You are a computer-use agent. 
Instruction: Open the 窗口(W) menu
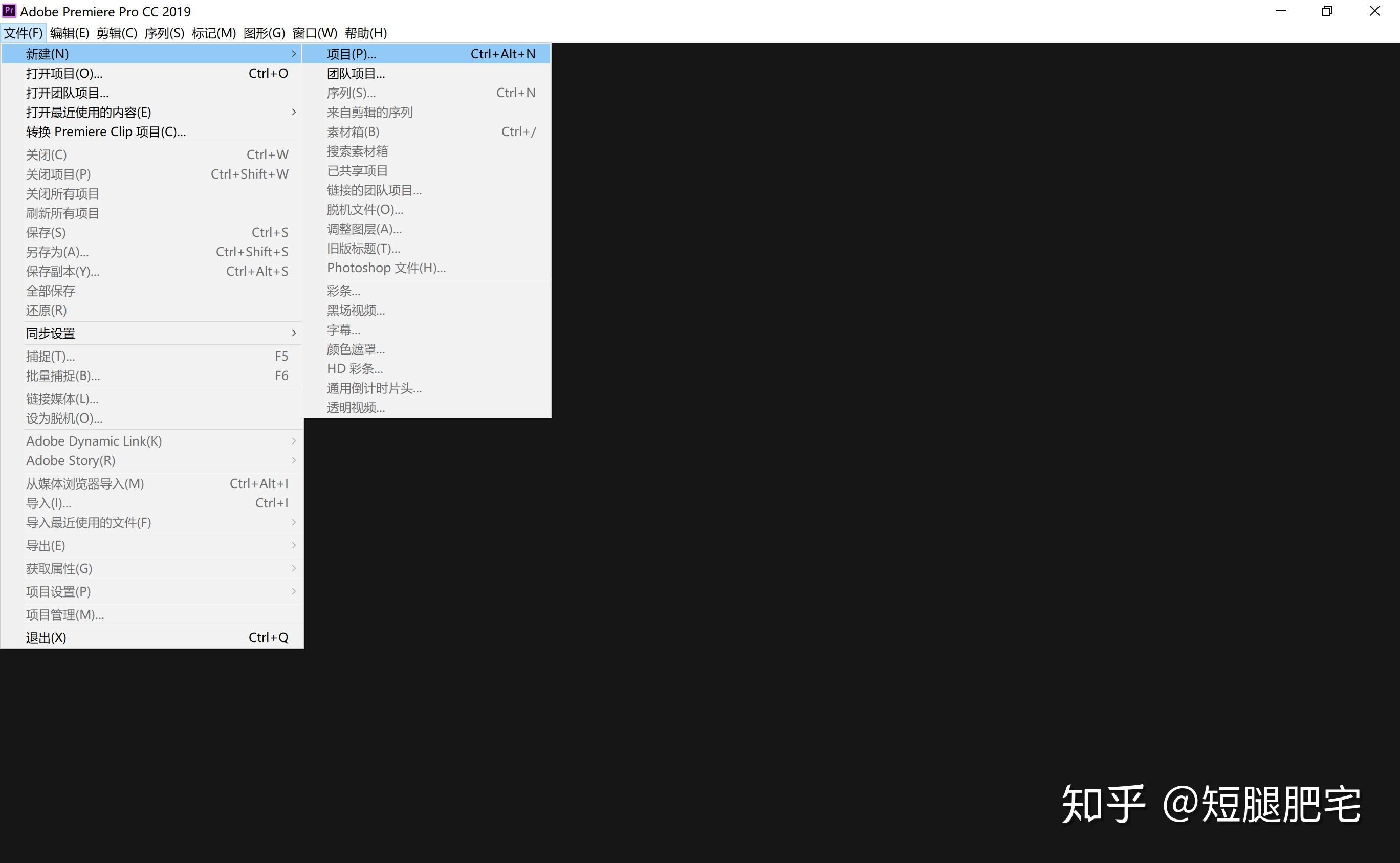point(315,33)
